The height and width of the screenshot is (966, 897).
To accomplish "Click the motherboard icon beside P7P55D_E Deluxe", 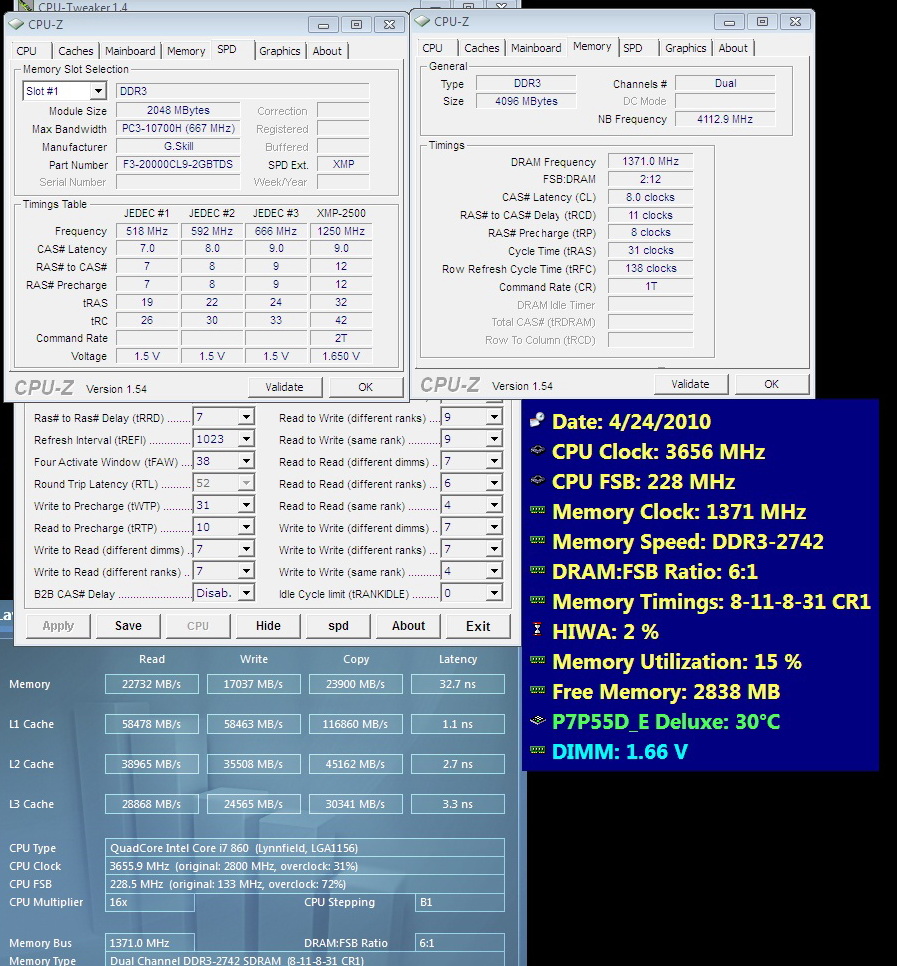I will [537, 720].
